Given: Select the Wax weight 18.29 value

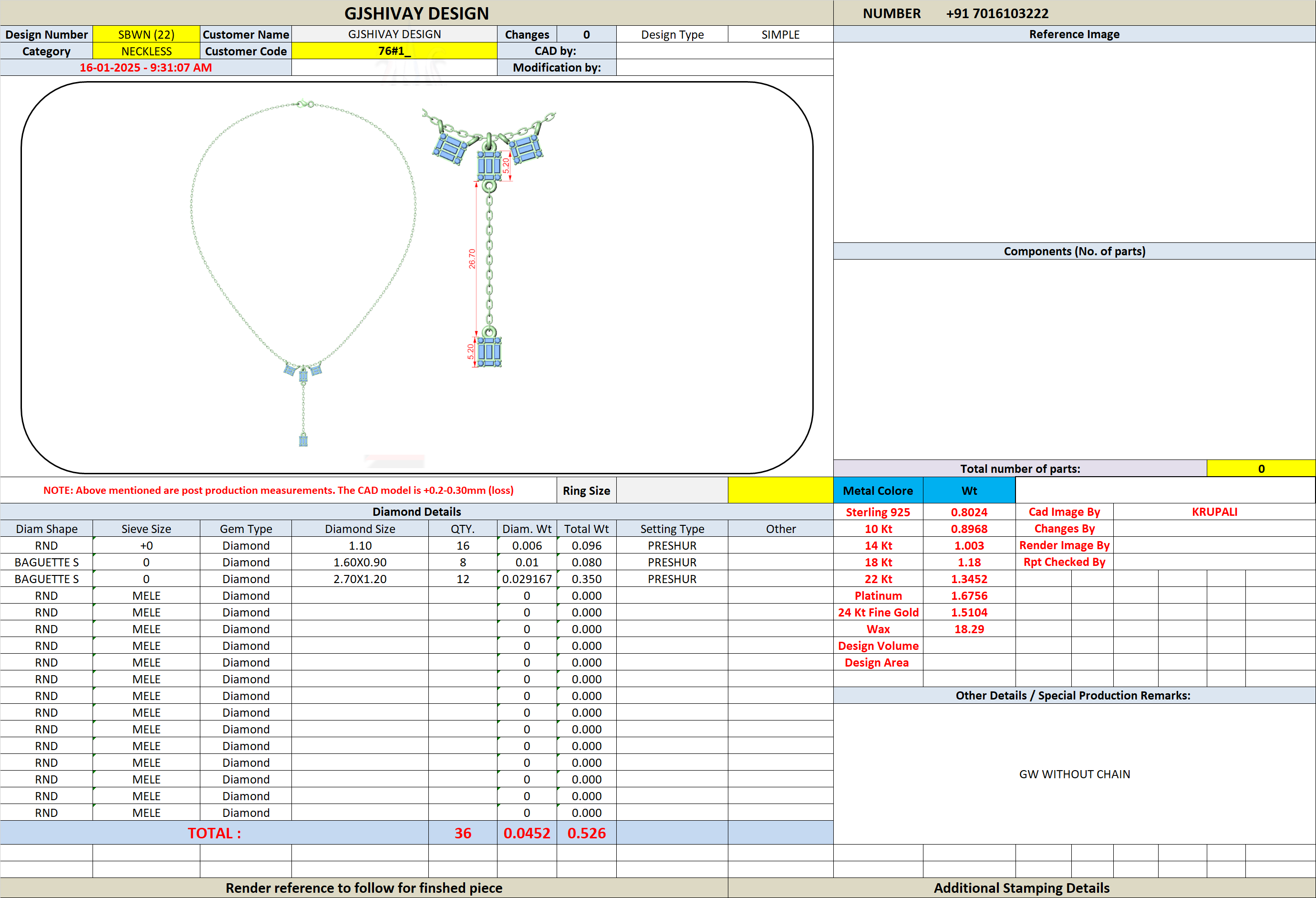Looking at the screenshot, I should point(969,629).
